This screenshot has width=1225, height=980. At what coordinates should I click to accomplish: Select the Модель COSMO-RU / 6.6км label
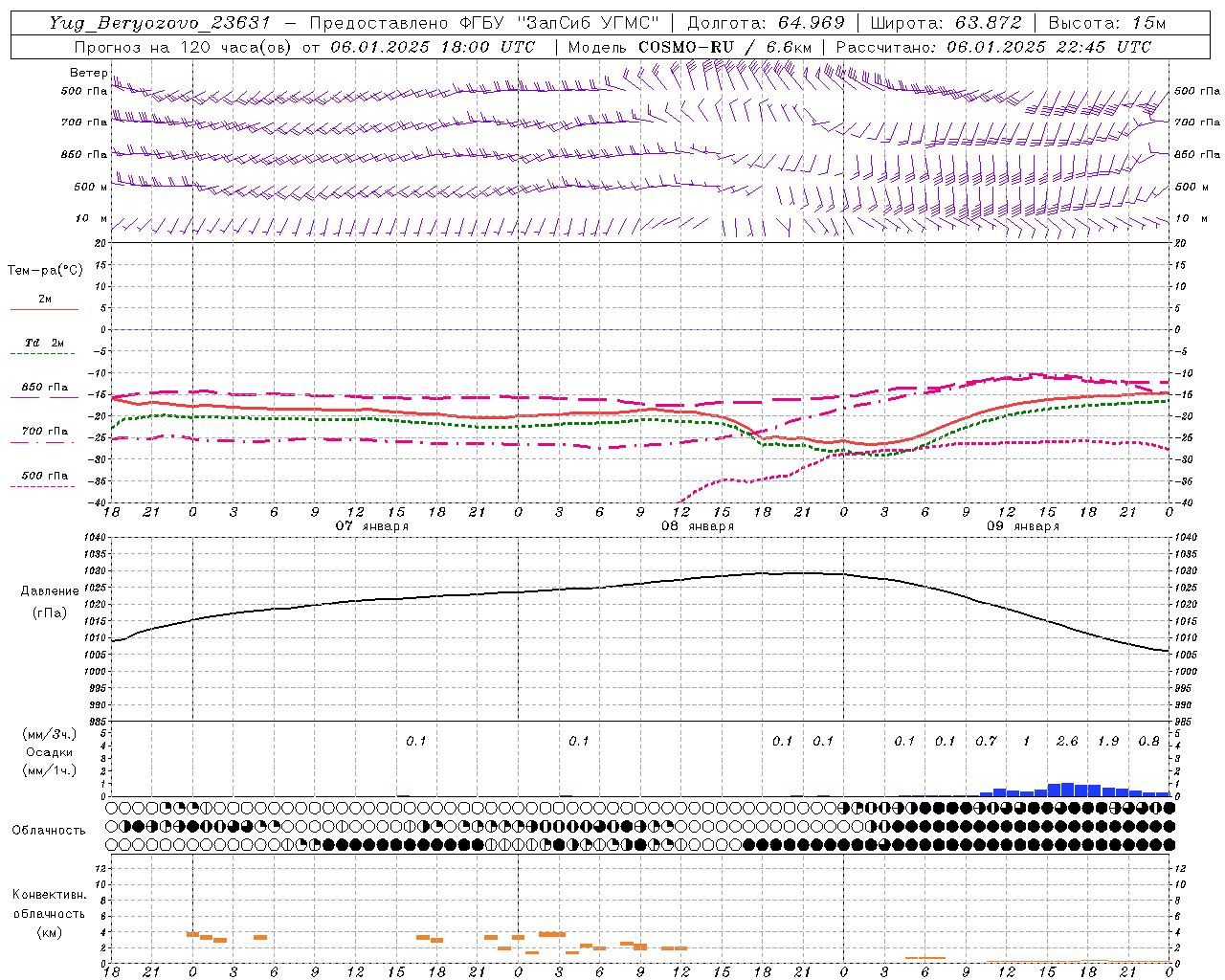click(690, 47)
